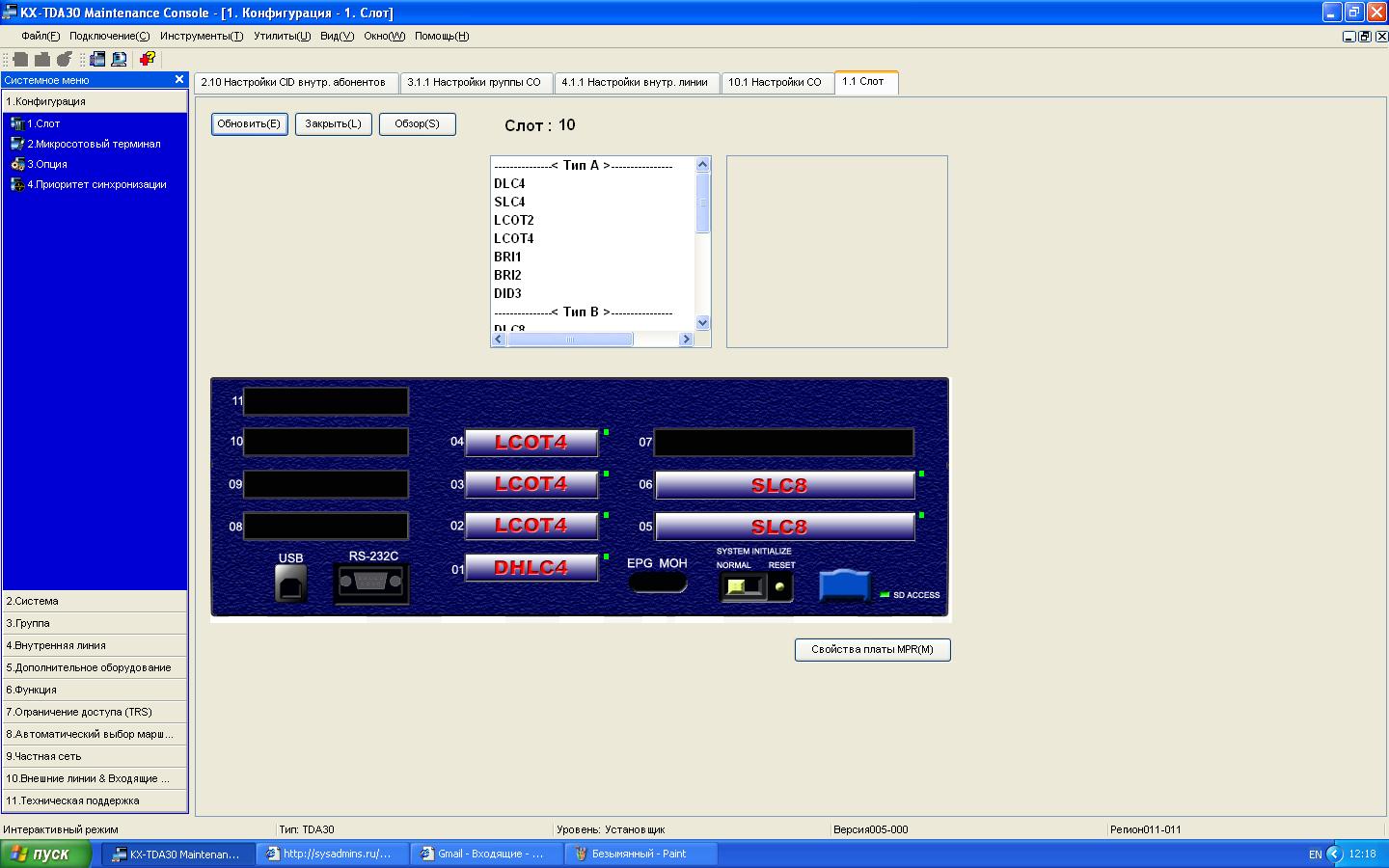Open the Окно menu

(x=384, y=36)
